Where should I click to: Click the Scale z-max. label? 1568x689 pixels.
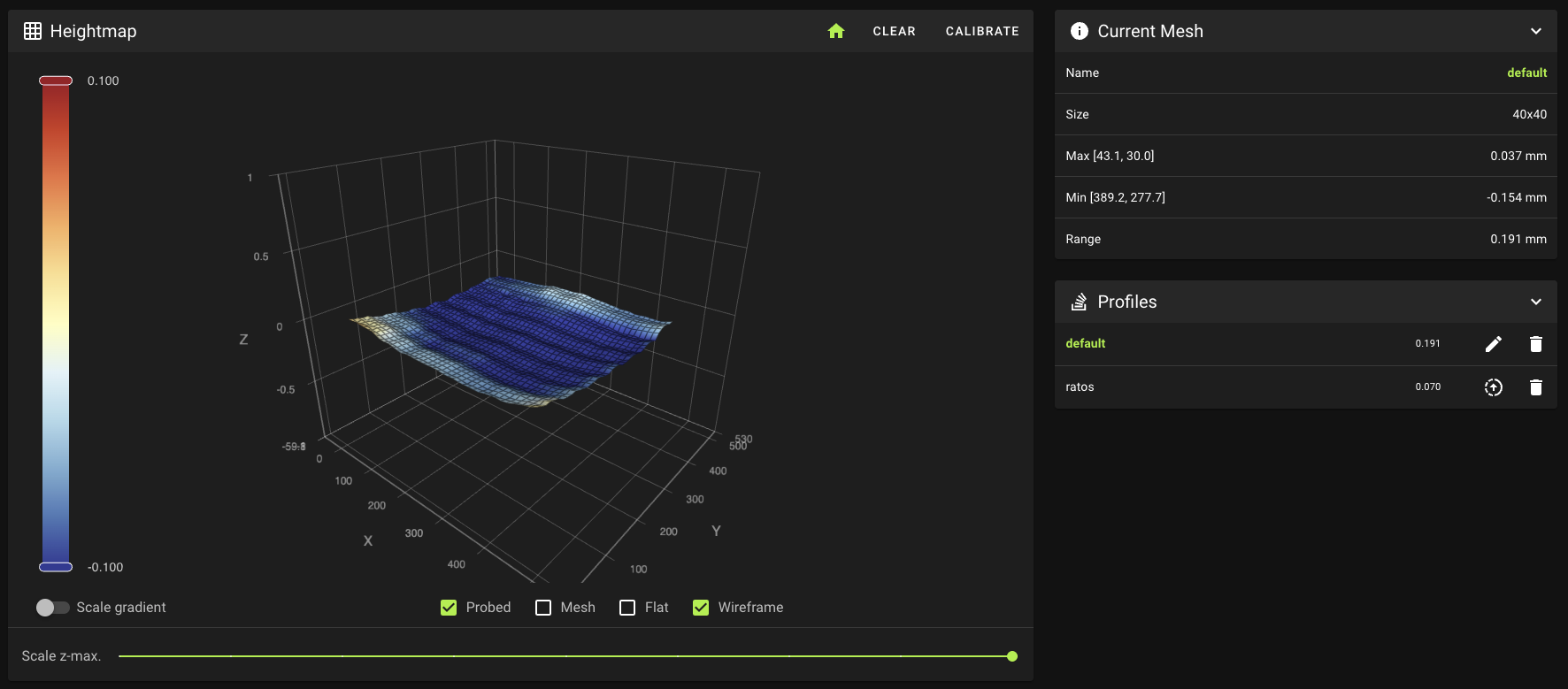[x=62, y=656]
